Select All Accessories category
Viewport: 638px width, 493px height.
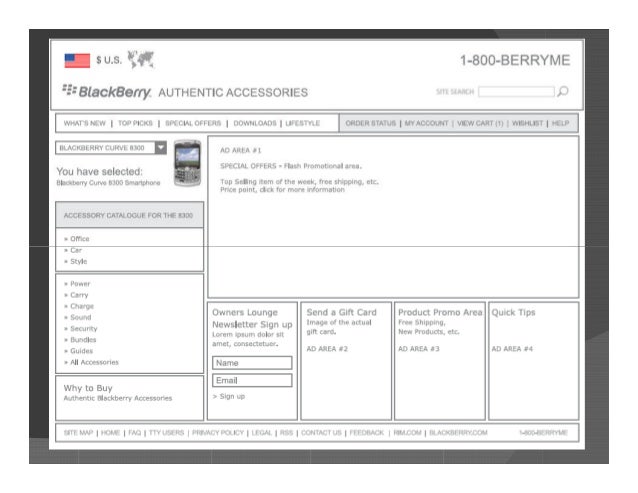(x=94, y=362)
